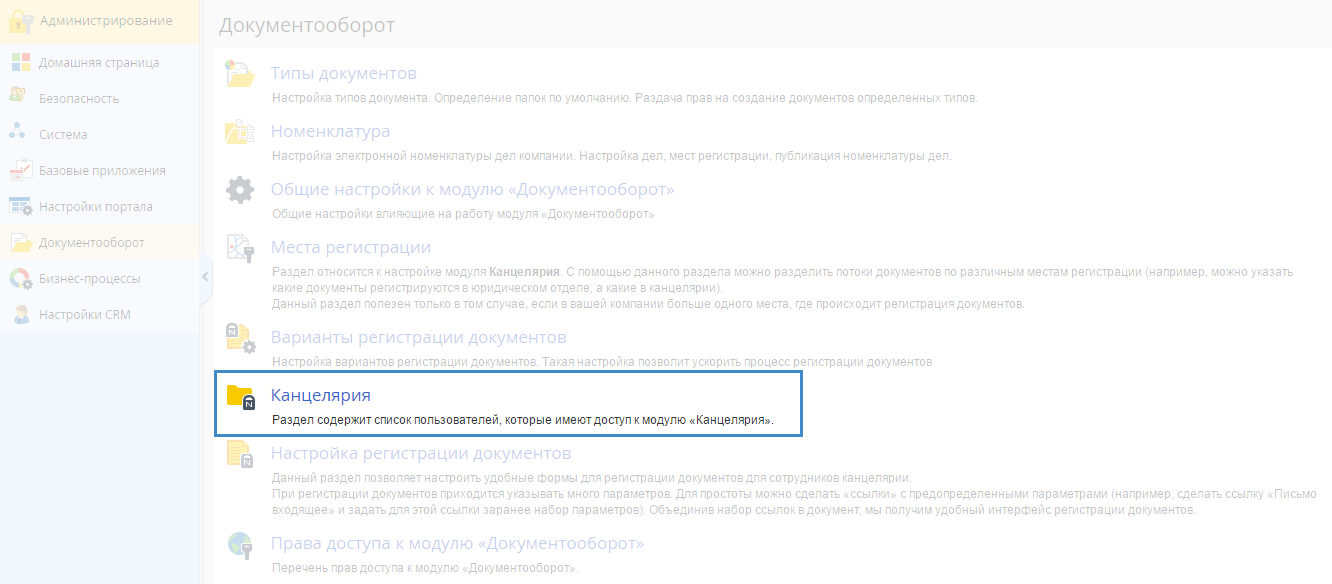Open Варианты регистрации документов link
The width and height of the screenshot is (1332, 584).
(x=419, y=338)
